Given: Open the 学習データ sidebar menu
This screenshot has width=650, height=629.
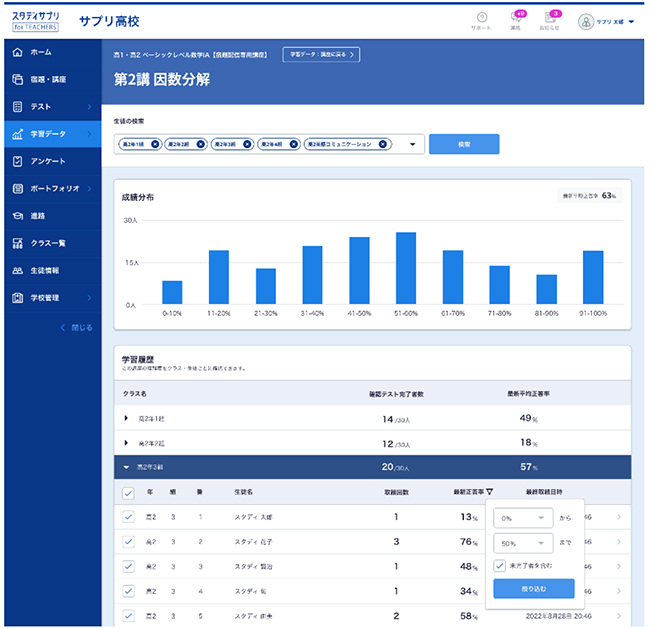Looking at the screenshot, I should [x=50, y=133].
